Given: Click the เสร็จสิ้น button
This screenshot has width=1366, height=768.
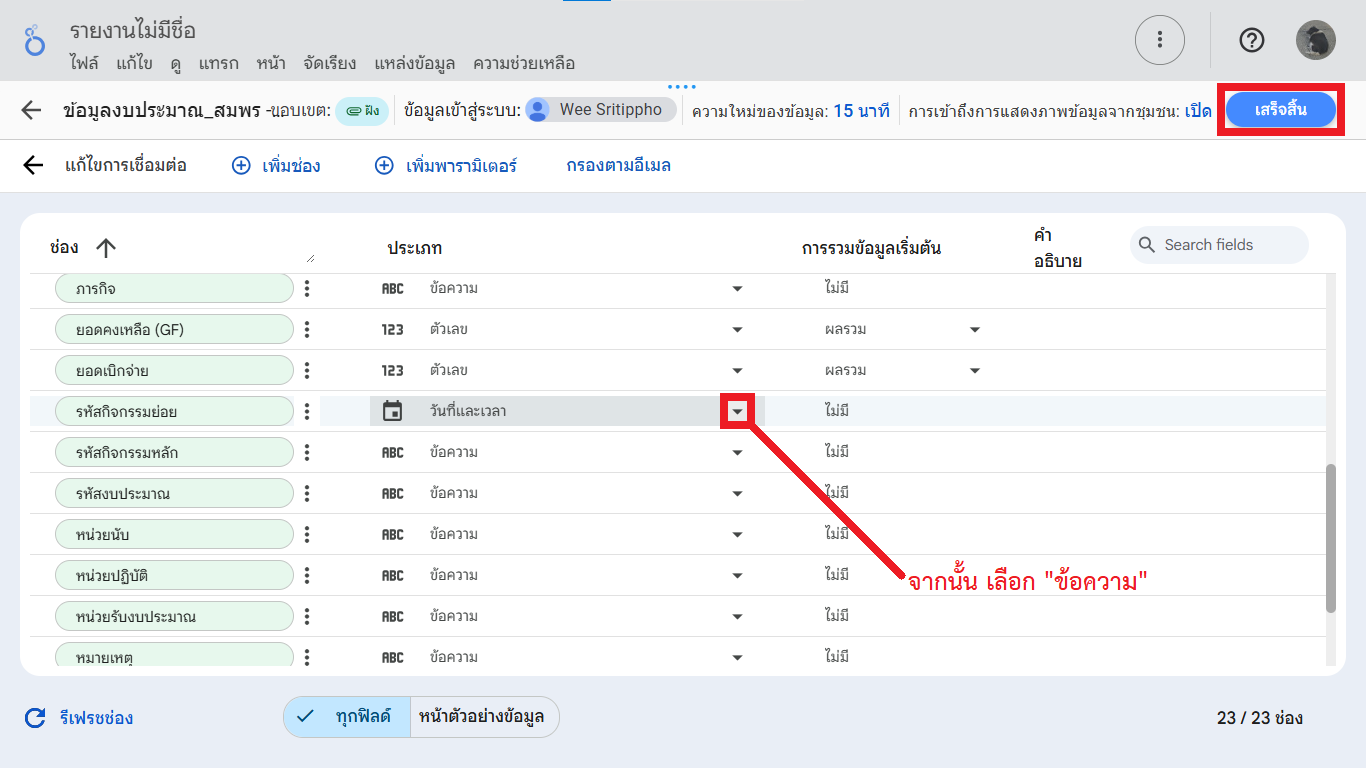Looking at the screenshot, I should (x=1281, y=111).
